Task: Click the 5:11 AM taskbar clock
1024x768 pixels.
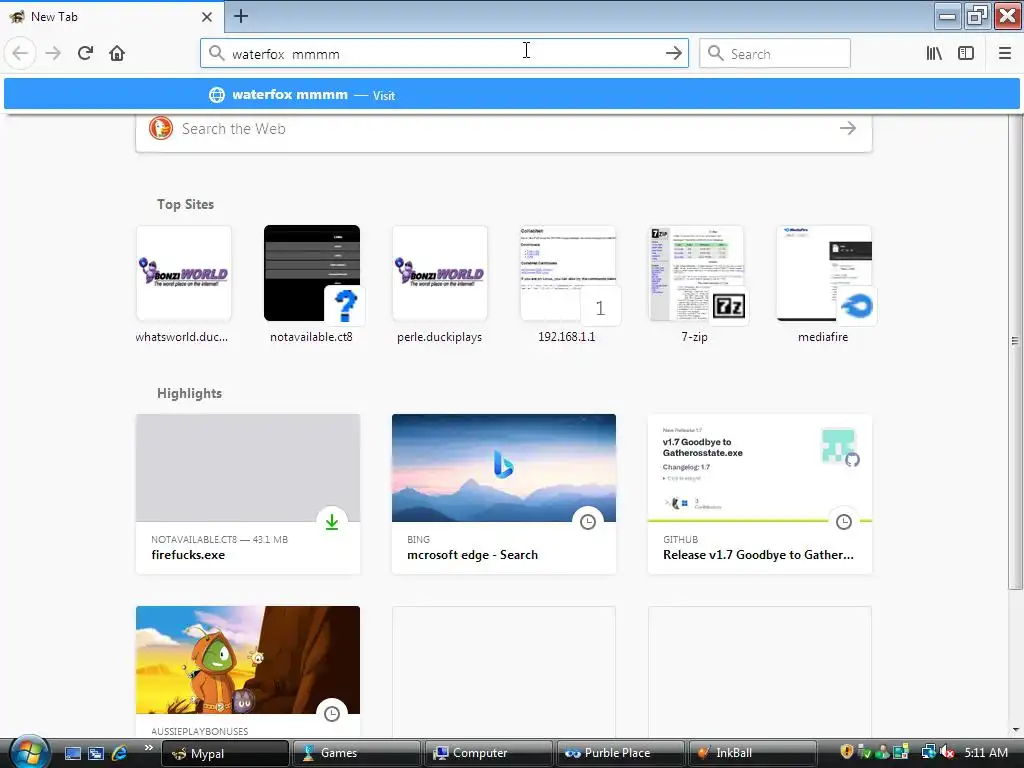Action: pos(986,752)
